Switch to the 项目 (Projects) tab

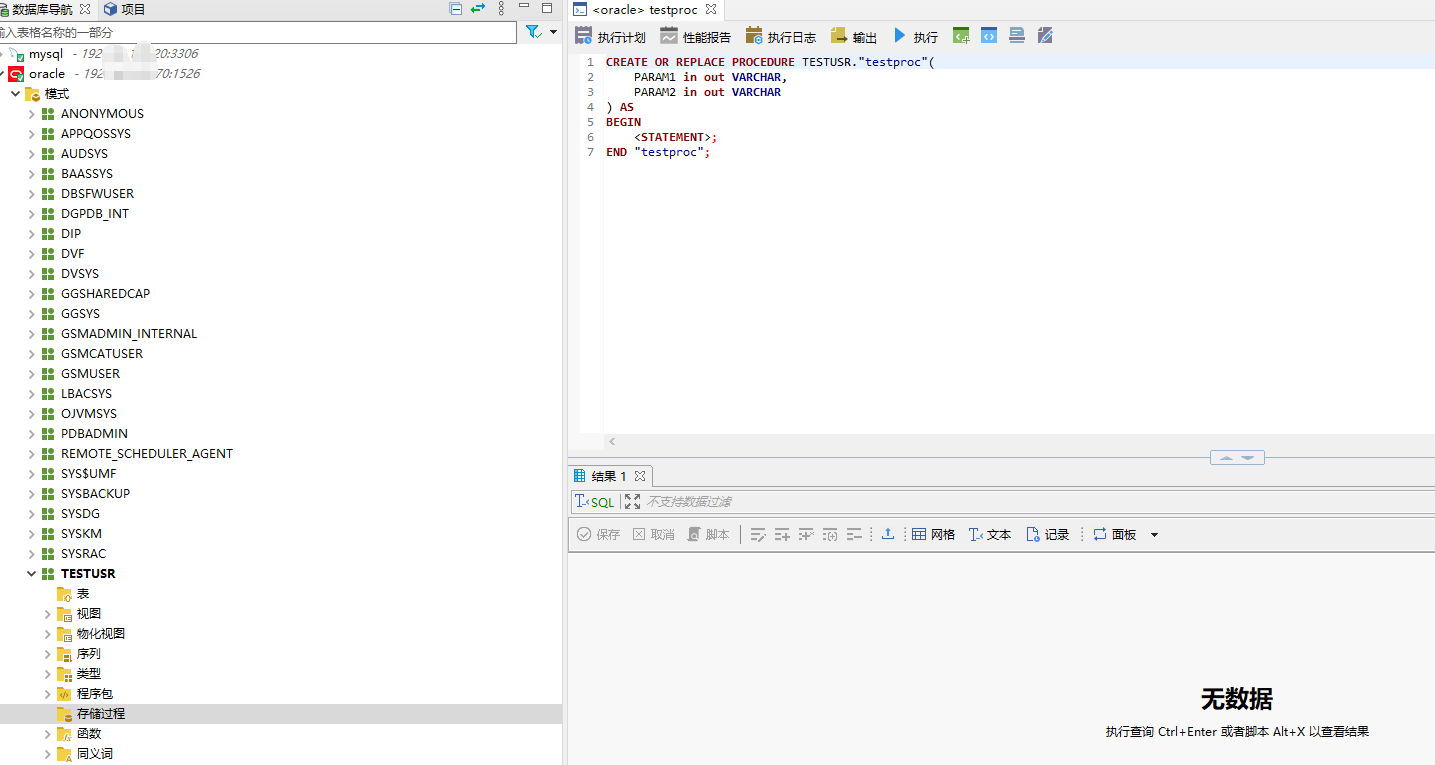click(x=124, y=9)
